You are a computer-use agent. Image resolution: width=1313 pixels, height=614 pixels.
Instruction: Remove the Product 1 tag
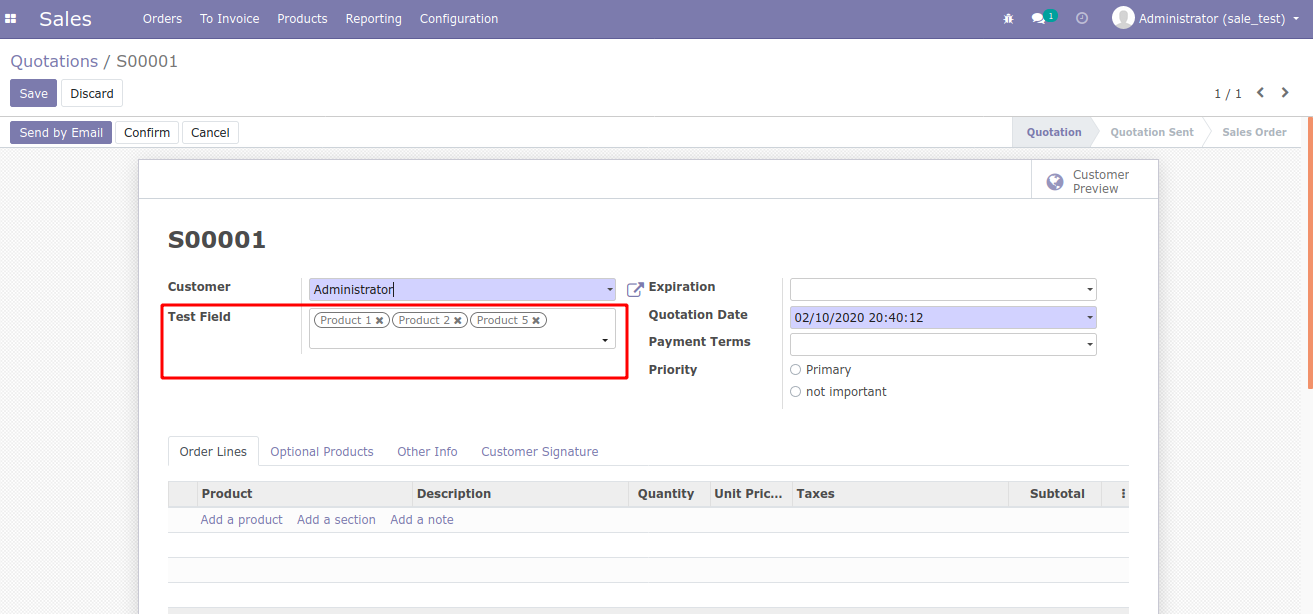click(380, 321)
